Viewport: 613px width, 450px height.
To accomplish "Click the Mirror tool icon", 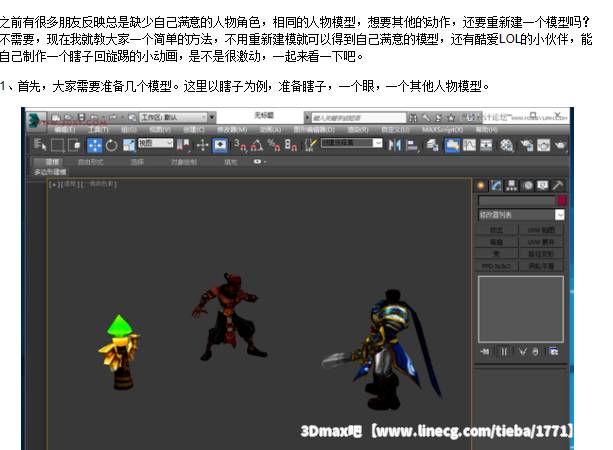I will pyautogui.click(x=395, y=145).
